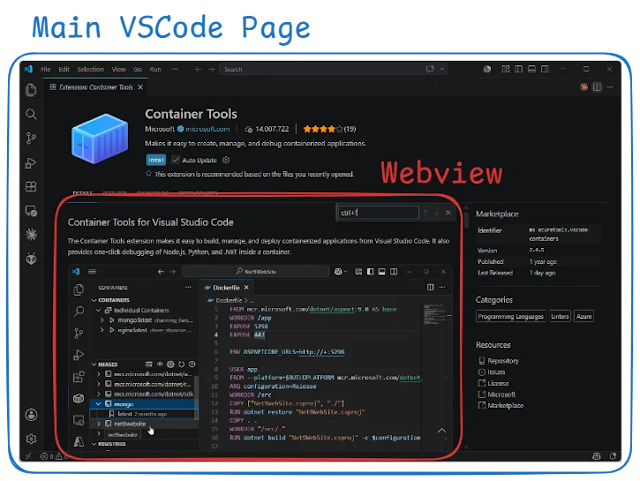Open the Remote Explorer view

pyautogui.click(x=31, y=211)
